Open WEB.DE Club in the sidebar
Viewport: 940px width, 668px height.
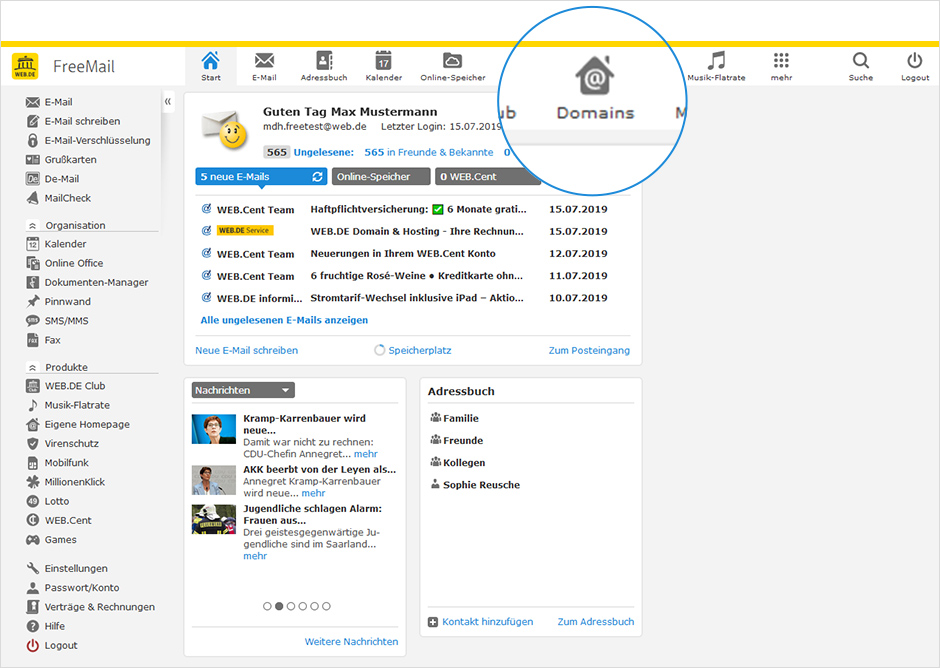click(x=65, y=386)
